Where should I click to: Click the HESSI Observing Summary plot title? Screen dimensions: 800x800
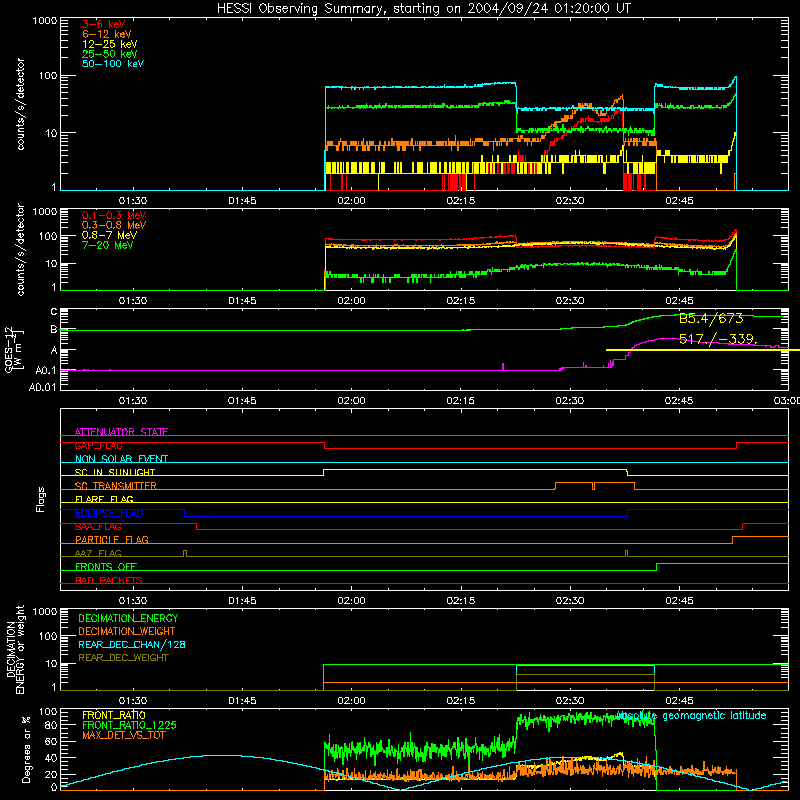[424, 9]
